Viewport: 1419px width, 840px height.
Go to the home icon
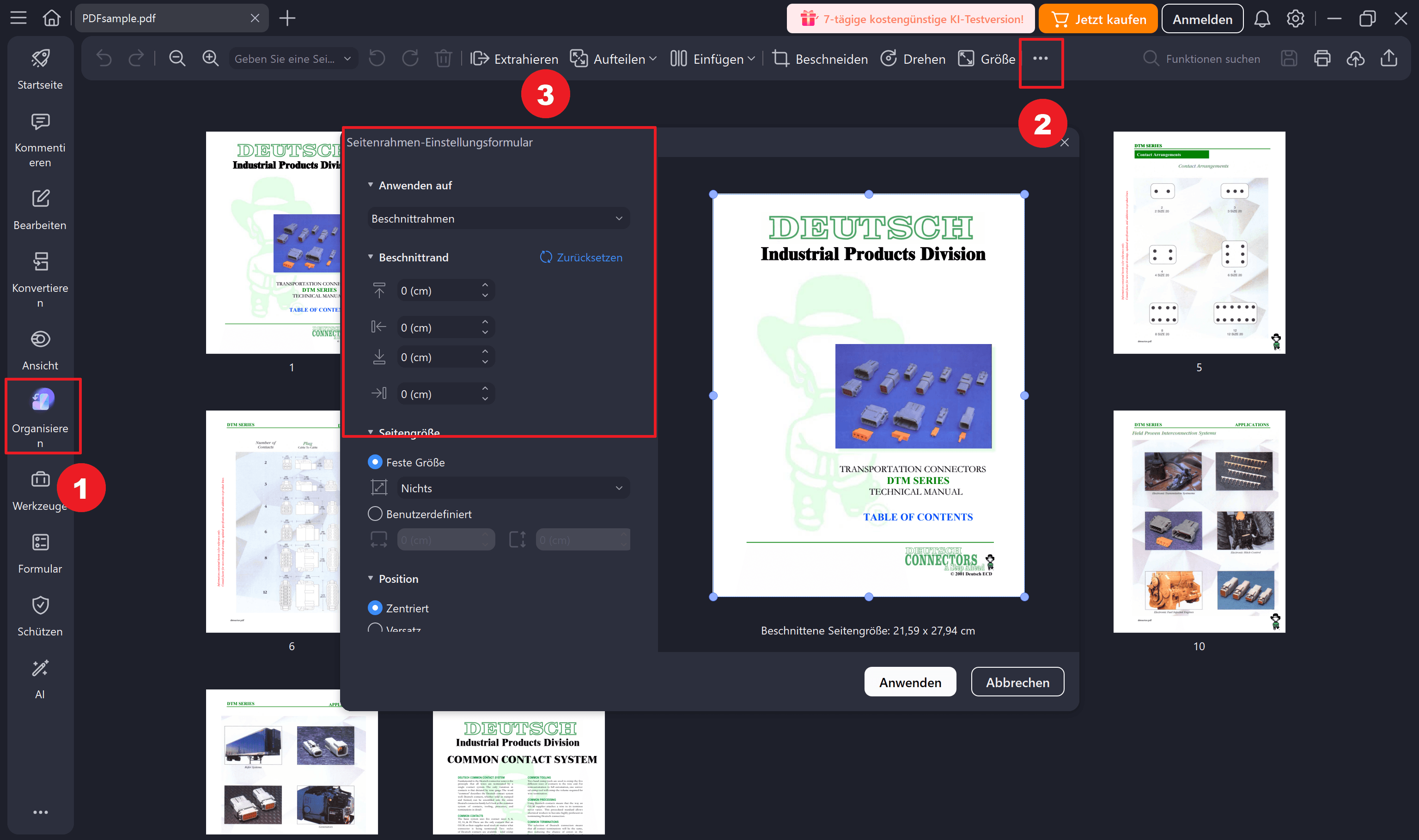[x=52, y=18]
